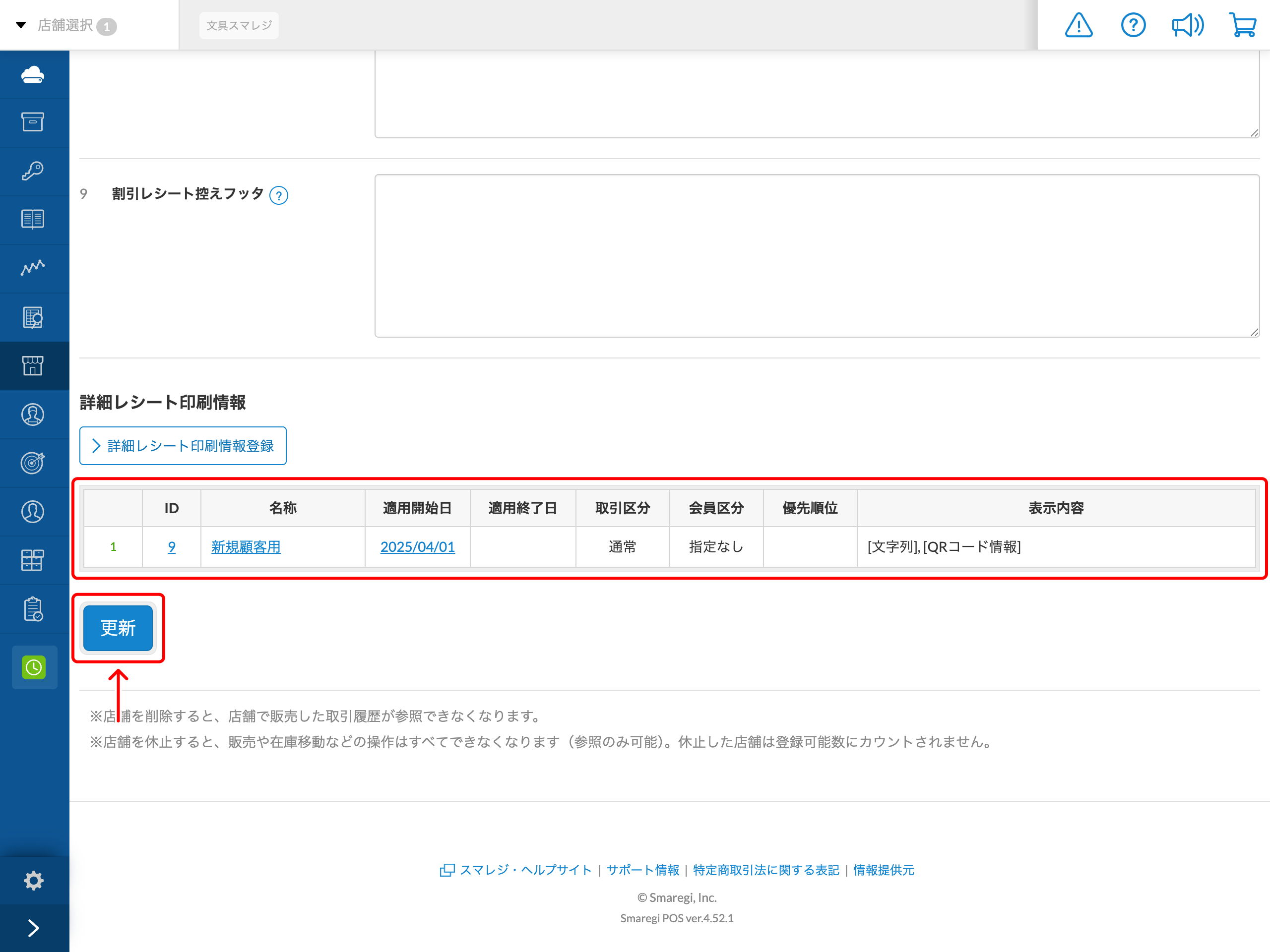Image resolution: width=1270 pixels, height=952 pixels.
Task: Open the customer profile icon below the store icon
Action: click(33, 415)
